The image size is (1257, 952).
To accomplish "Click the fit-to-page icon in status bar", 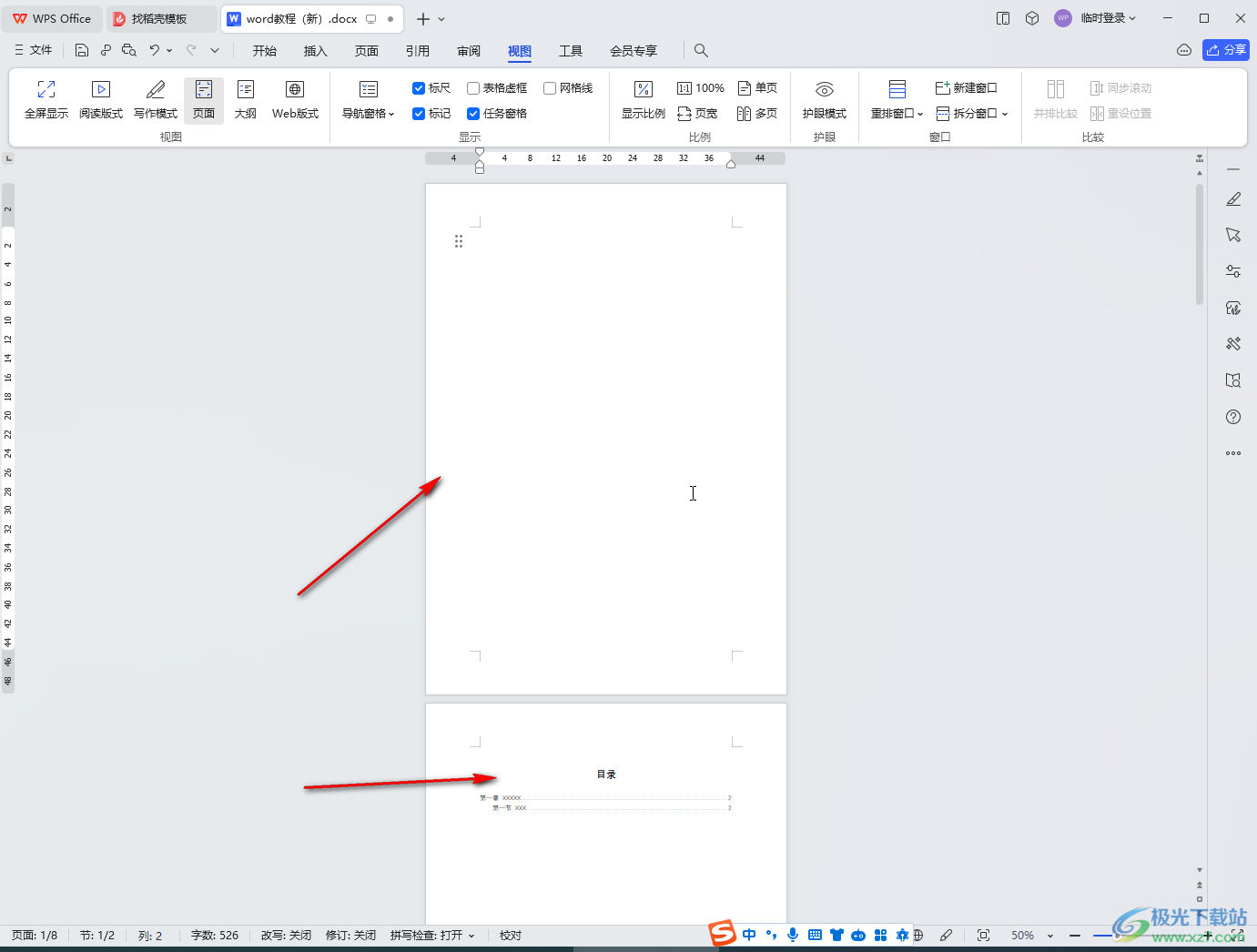I will tap(983, 936).
